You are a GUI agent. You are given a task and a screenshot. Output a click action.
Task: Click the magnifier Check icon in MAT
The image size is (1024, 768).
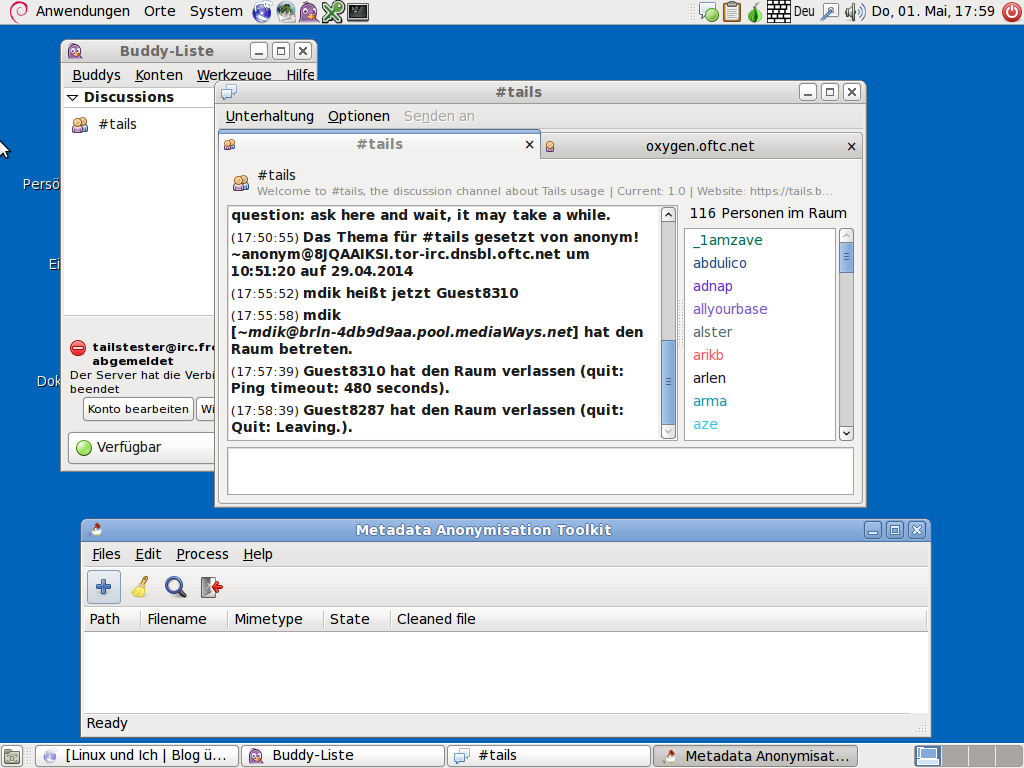[176, 587]
